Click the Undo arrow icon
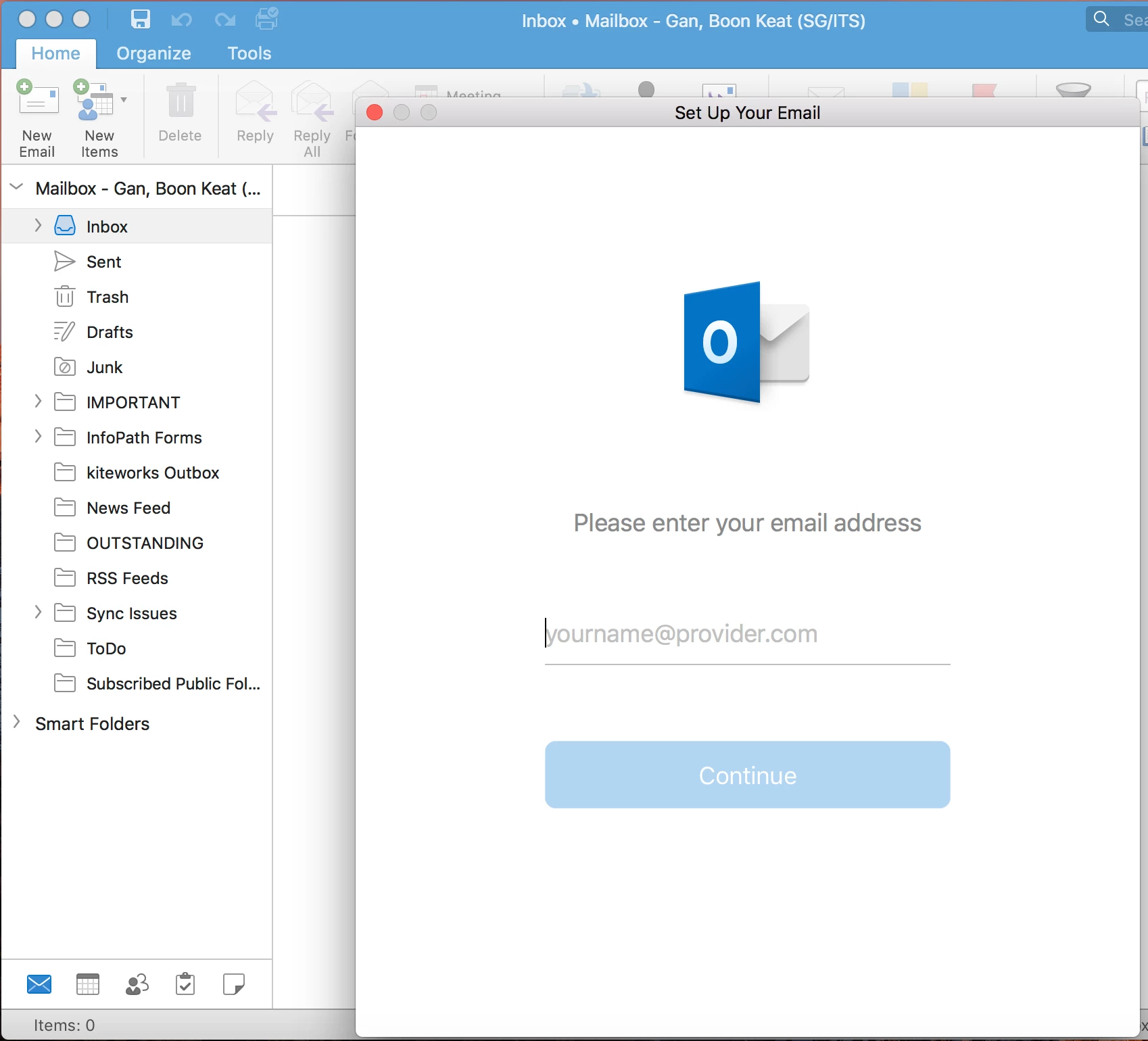Image resolution: width=1148 pixels, height=1041 pixels. (x=181, y=20)
